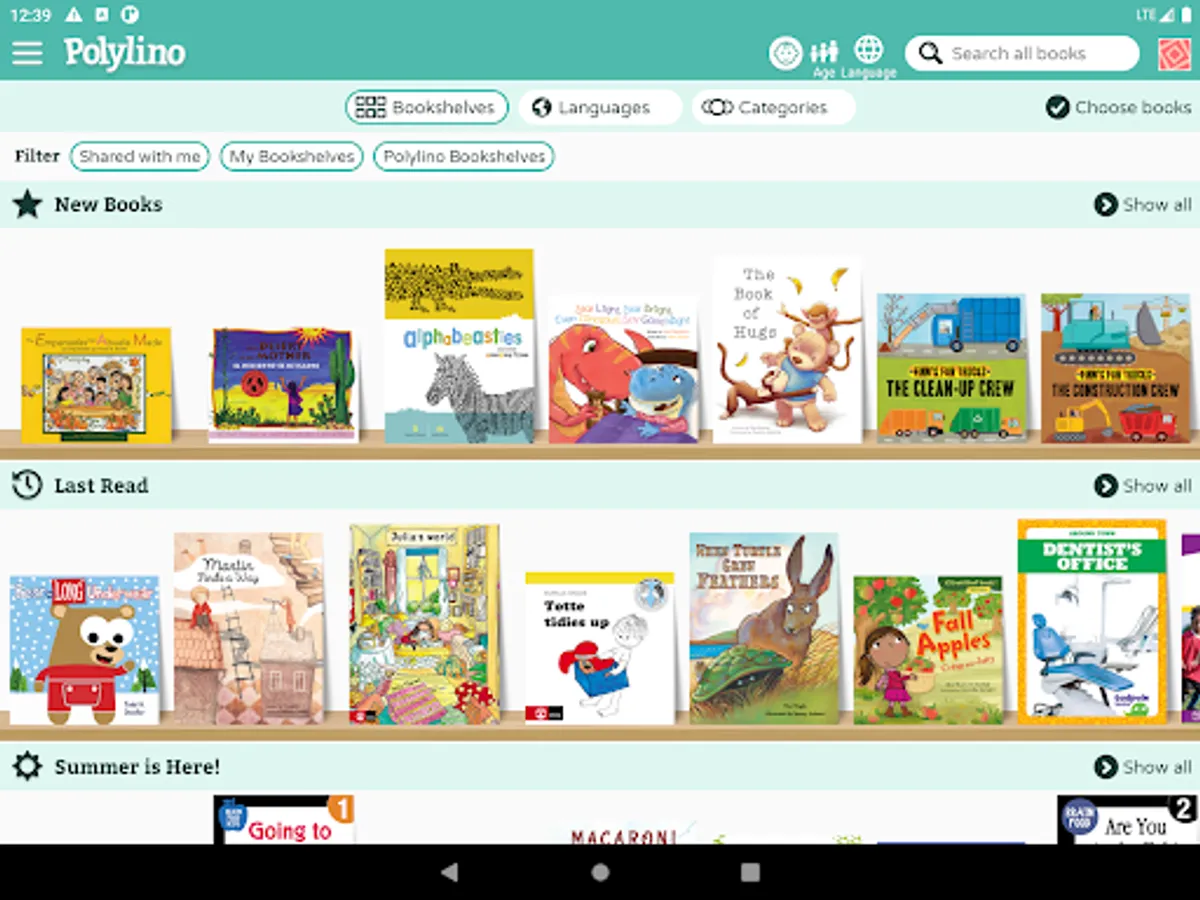Screen dimensions: 1200x900
Task: Tap the Android home button
Action: [x=600, y=872]
